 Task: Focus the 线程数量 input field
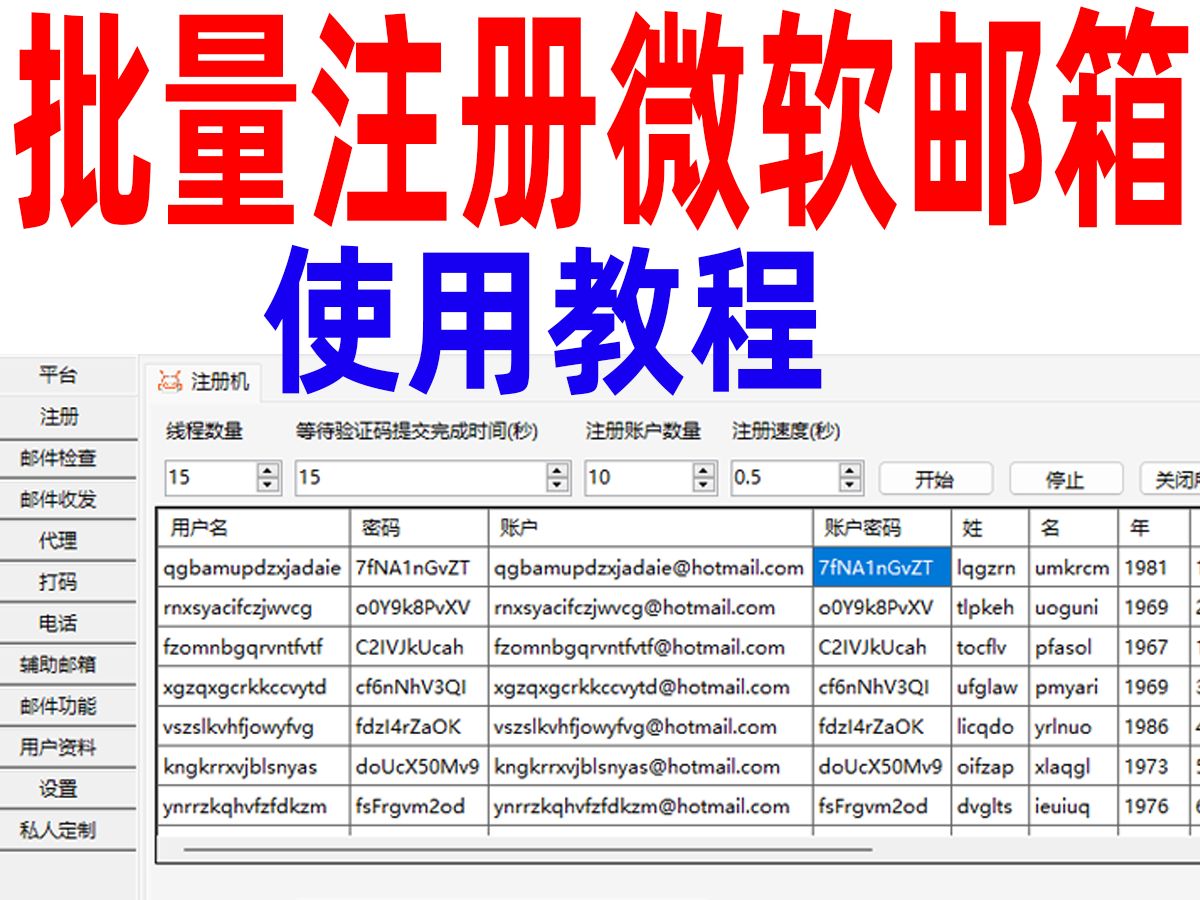210,478
